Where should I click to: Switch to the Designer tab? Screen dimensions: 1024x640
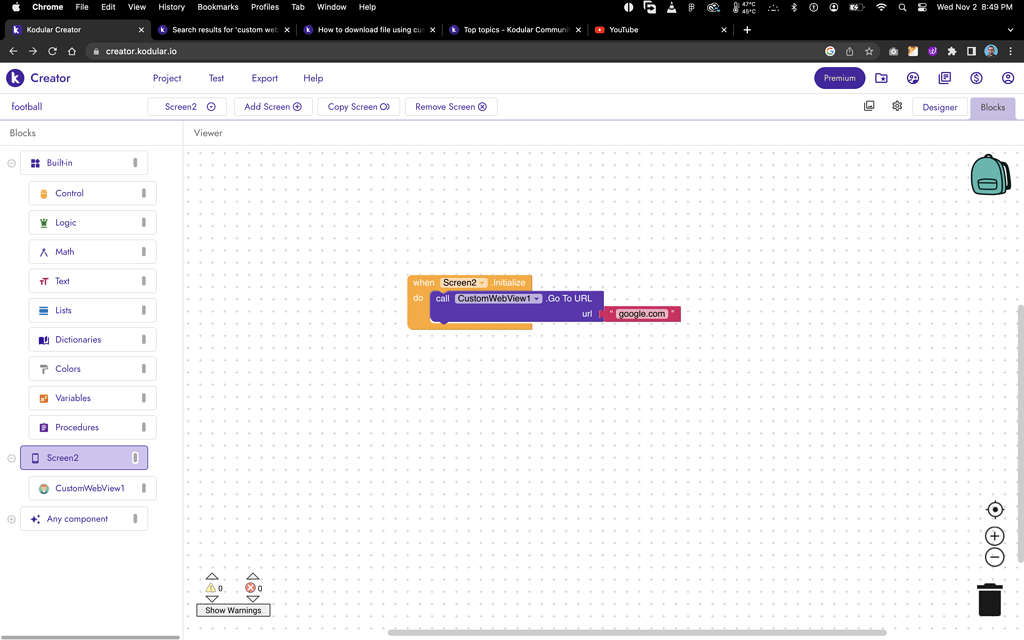(939, 106)
